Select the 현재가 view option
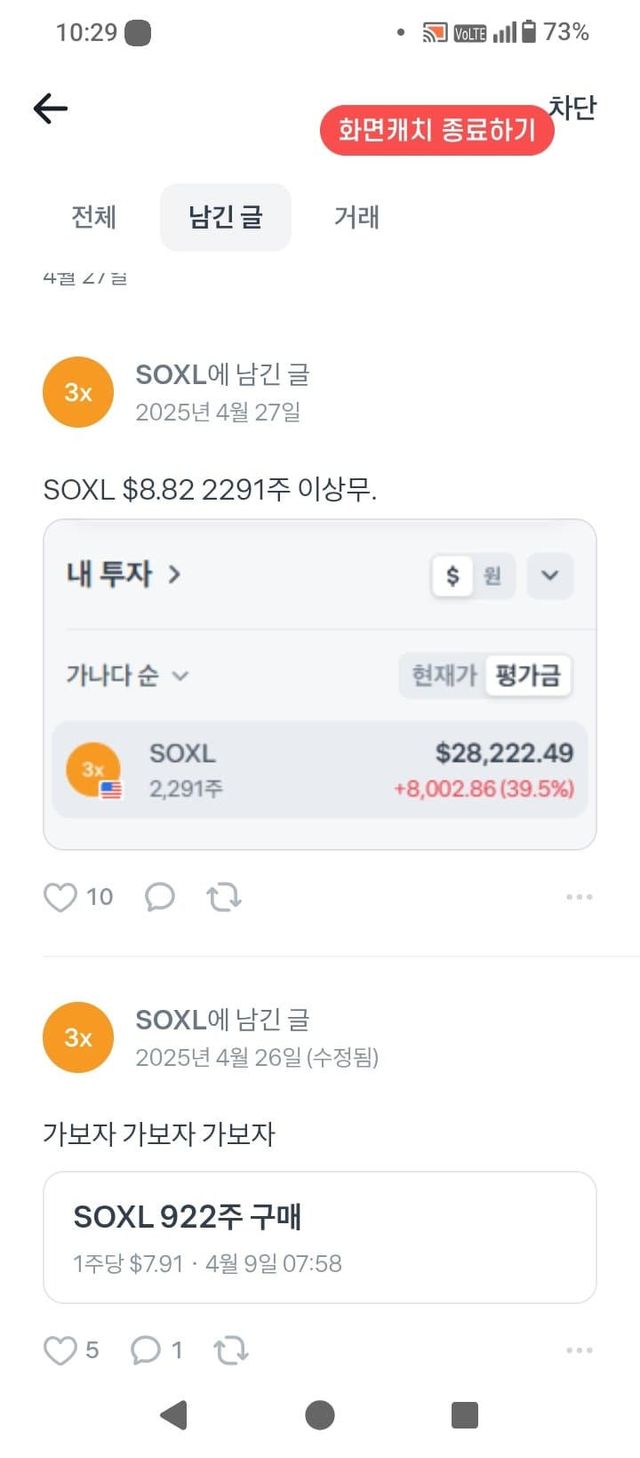This screenshot has width=640, height=1458. (444, 676)
